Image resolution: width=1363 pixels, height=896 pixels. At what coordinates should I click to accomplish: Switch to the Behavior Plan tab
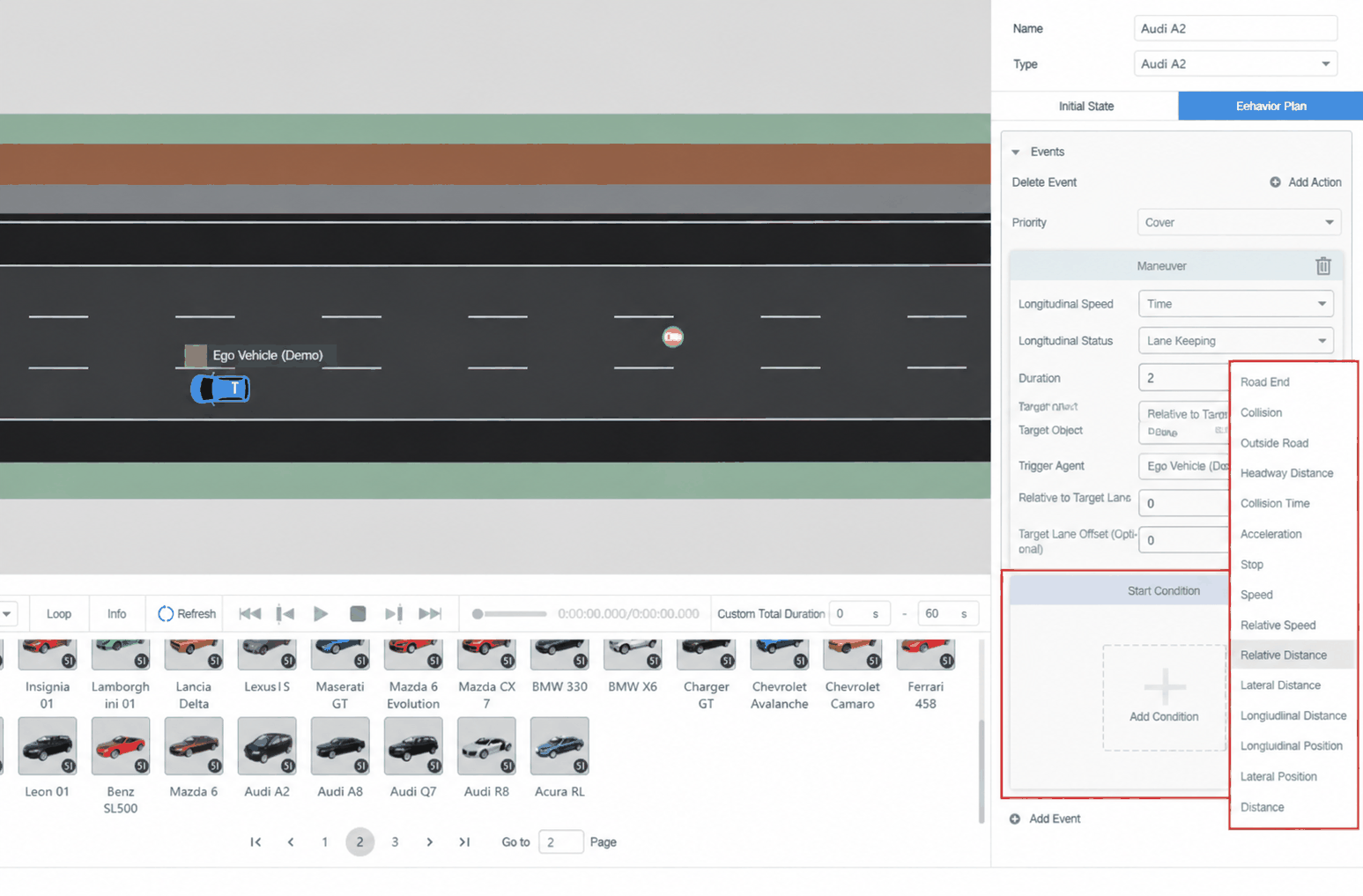point(1270,106)
